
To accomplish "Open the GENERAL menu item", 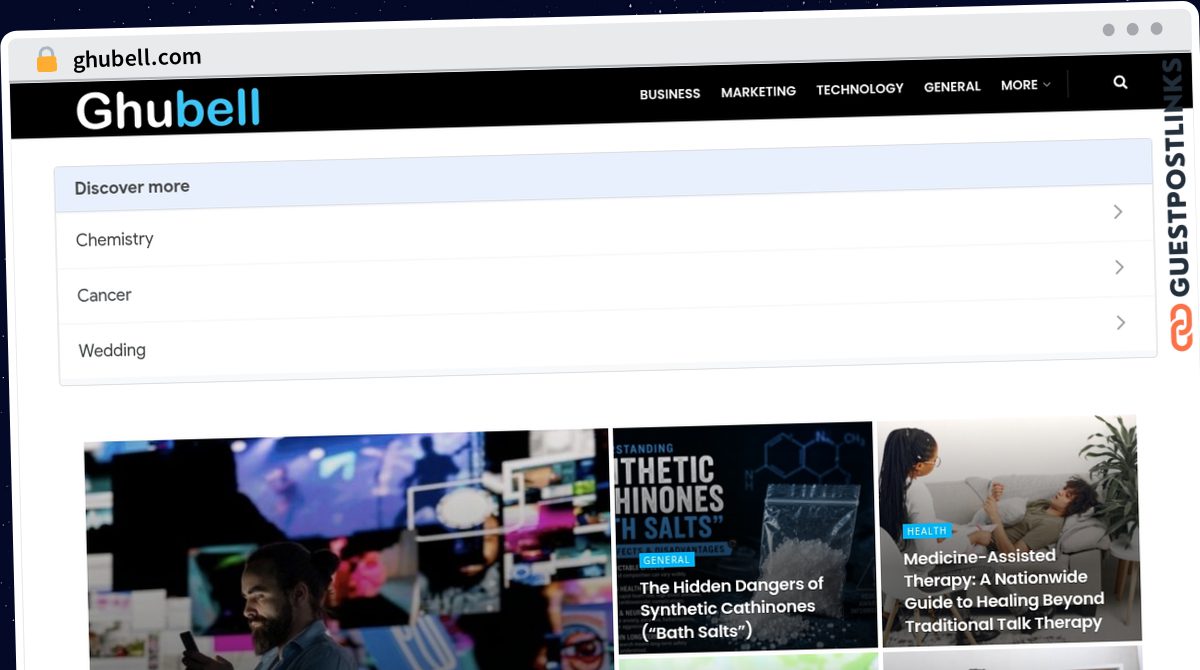I will [x=952, y=87].
